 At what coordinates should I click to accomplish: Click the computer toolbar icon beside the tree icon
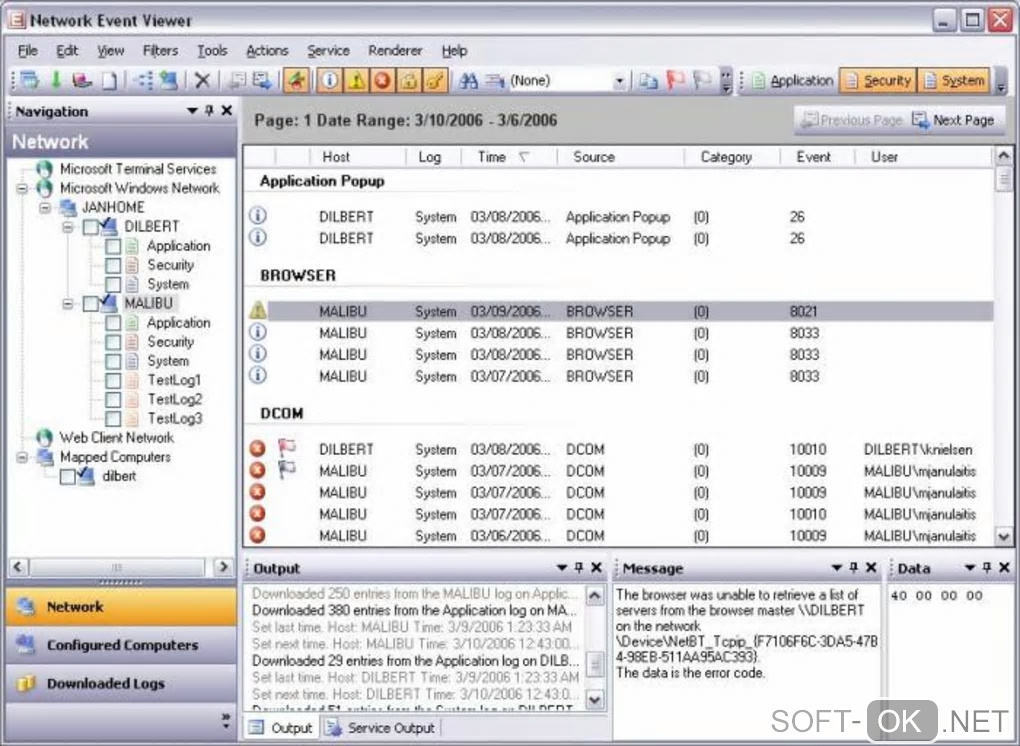[168, 81]
